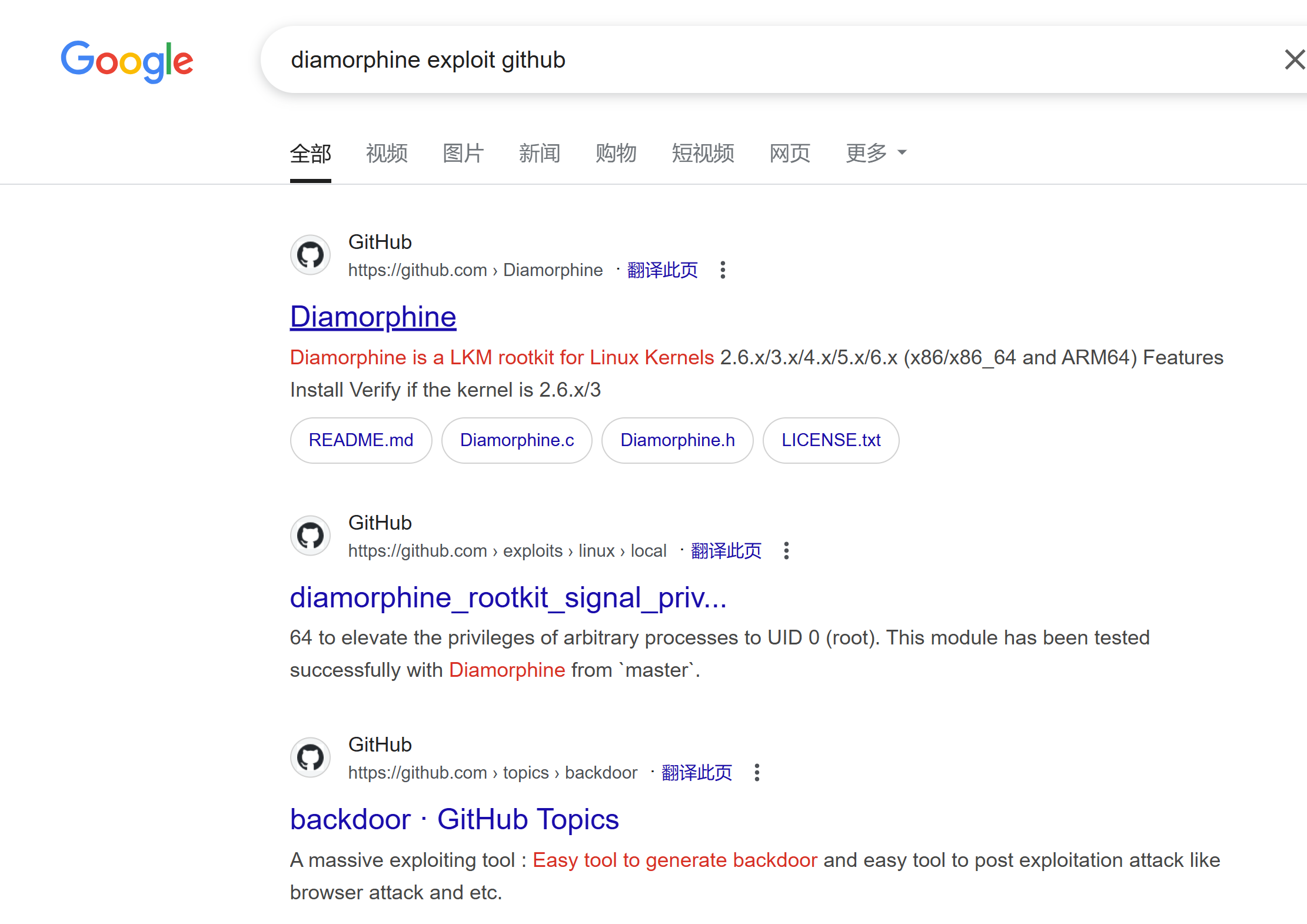
Task: Open the 购物 tab
Action: [x=616, y=154]
